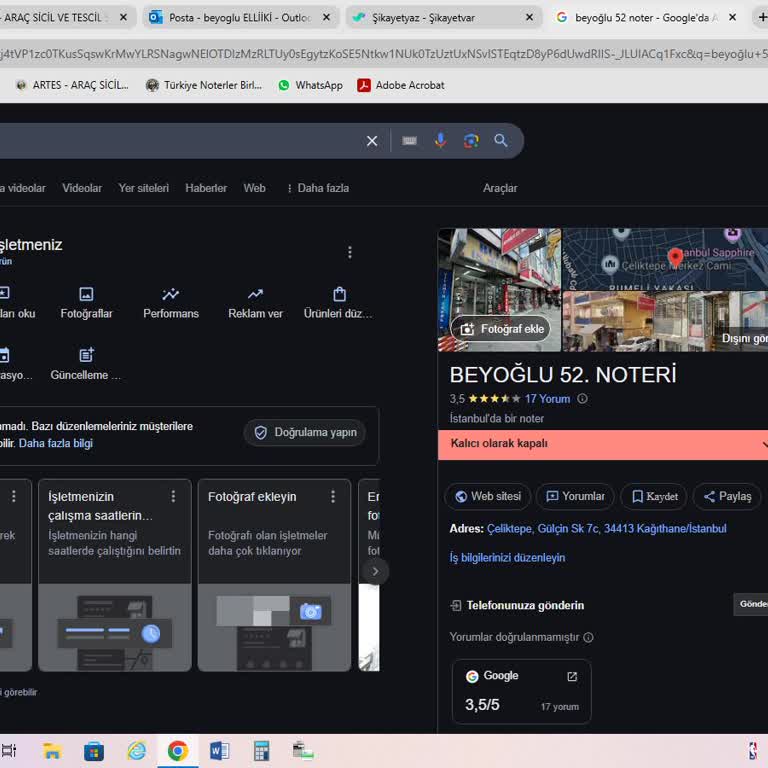Open the Güncelleme ekle shortcut
The height and width of the screenshot is (768, 768).
86,365
